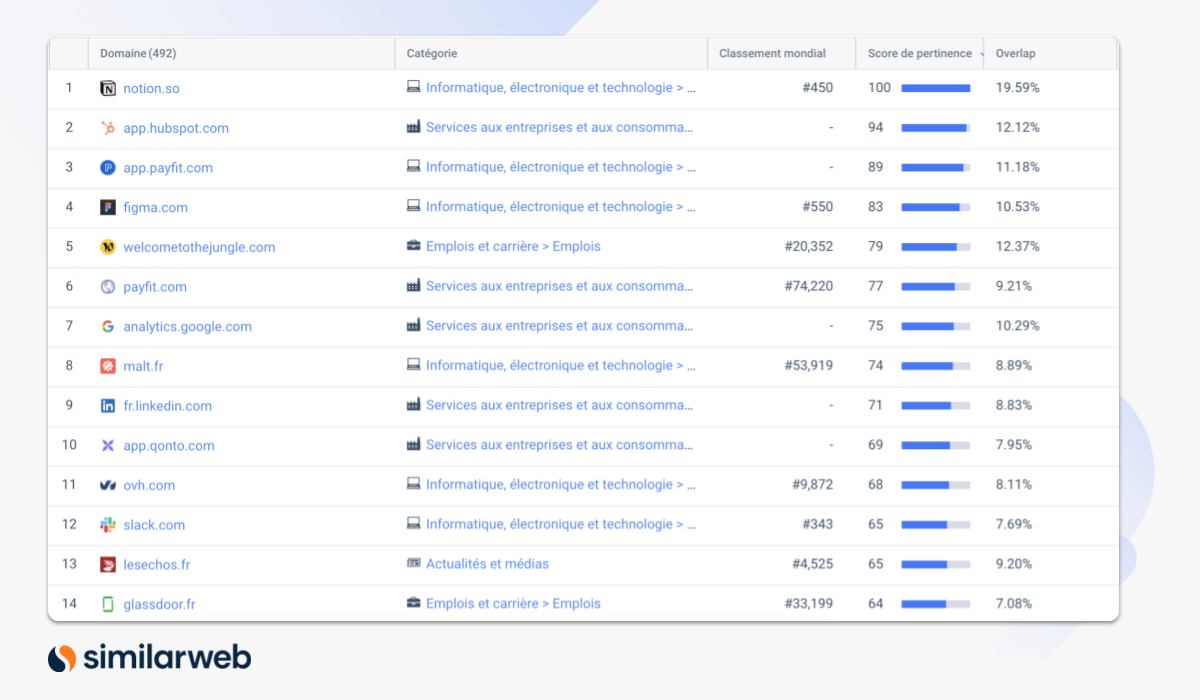Image resolution: width=1200 pixels, height=700 pixels.
Task: Click the Notion favicon beside notion.so
Action: coord(108,88)
